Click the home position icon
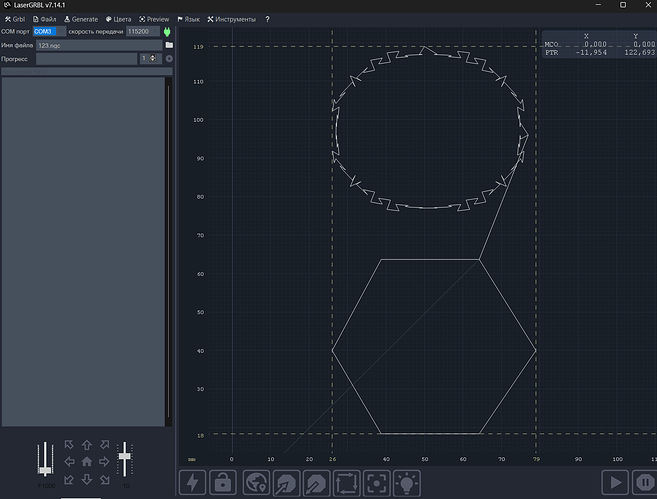 (x=87, y=462)
